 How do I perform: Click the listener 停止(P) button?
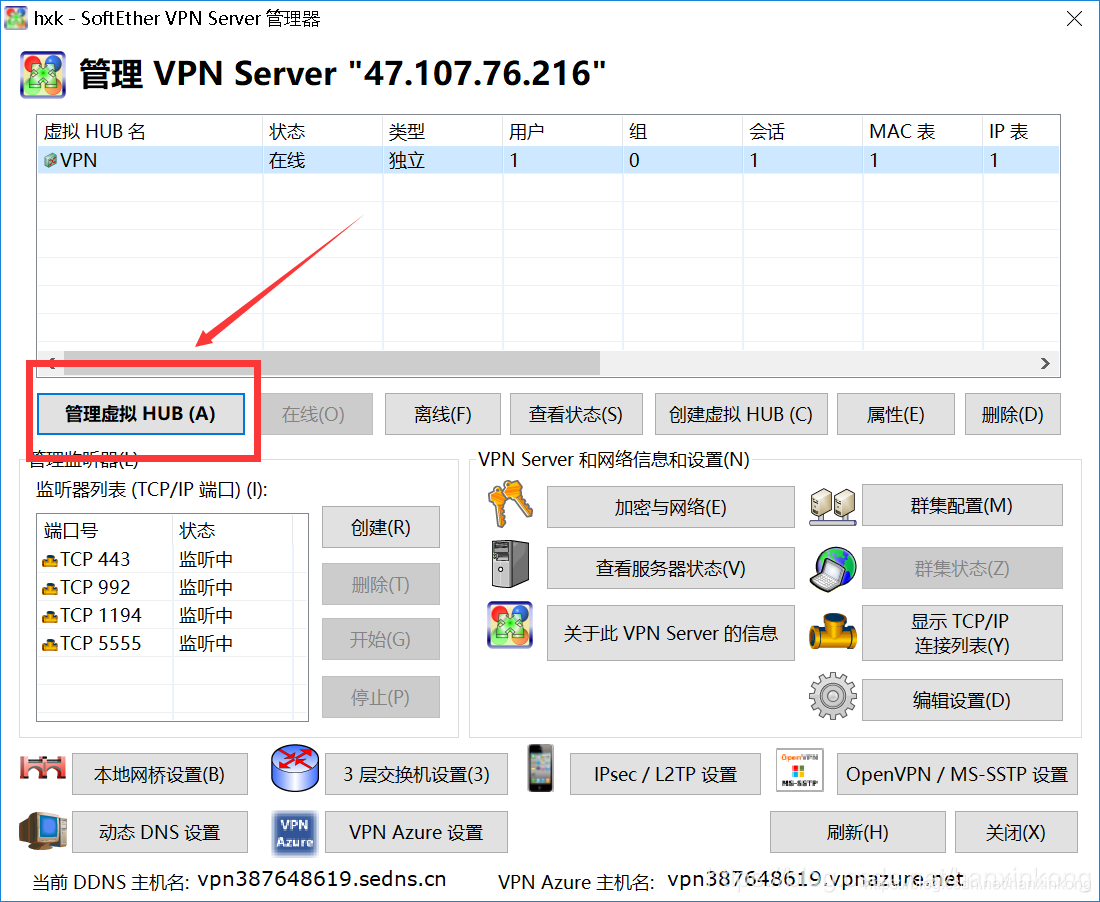[x=381, y=696]
